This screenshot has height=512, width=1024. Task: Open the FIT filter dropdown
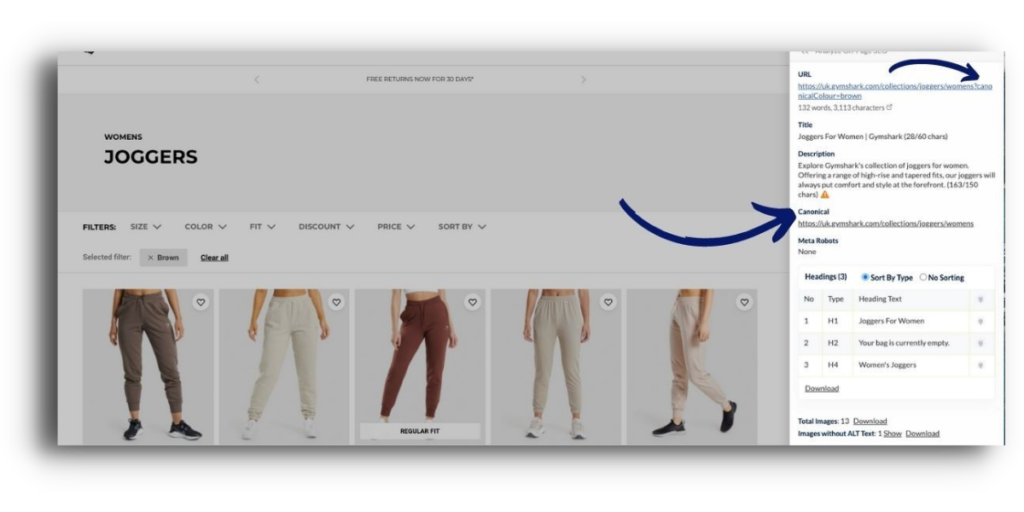[x=263, y=227]
